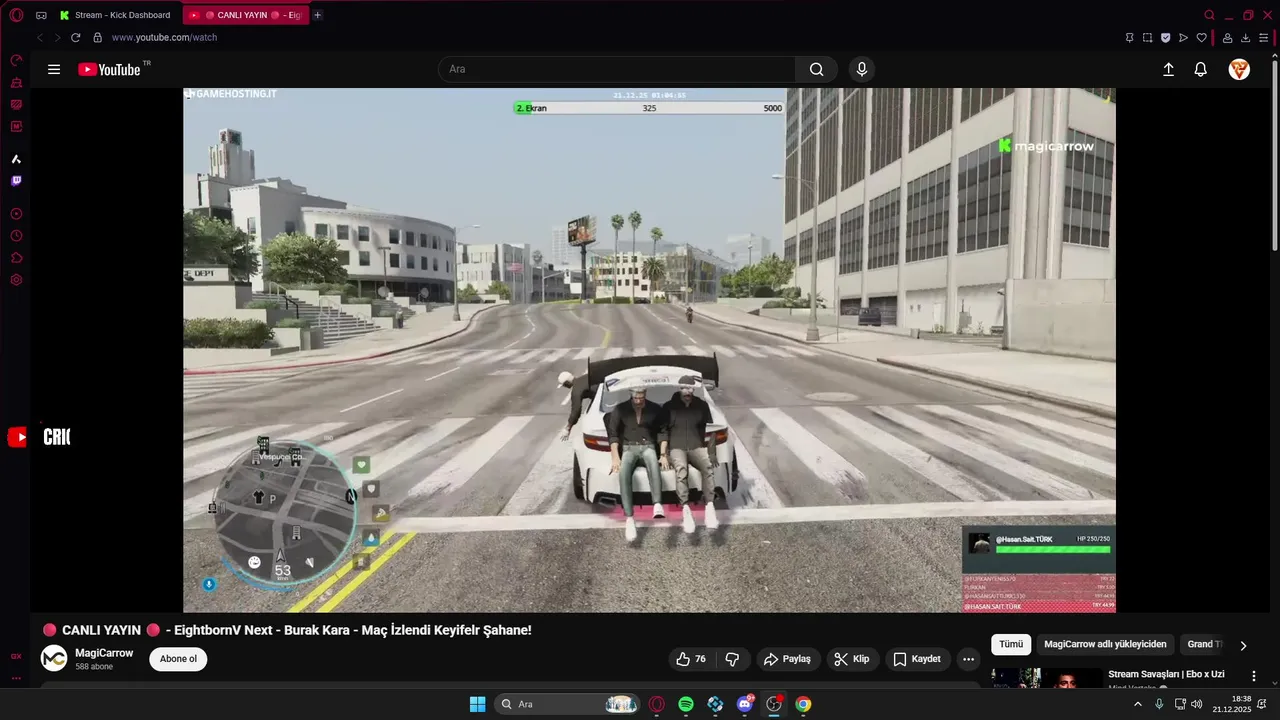
Task: Open Extensions cube in sidebar
Action: pyautogui.click(x=16, y=258)
